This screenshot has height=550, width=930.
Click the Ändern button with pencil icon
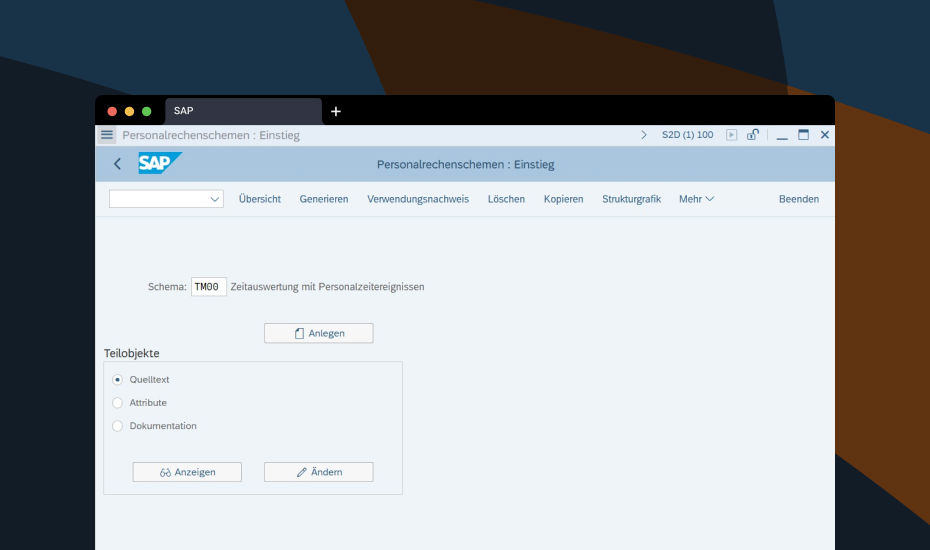(319, 472)
